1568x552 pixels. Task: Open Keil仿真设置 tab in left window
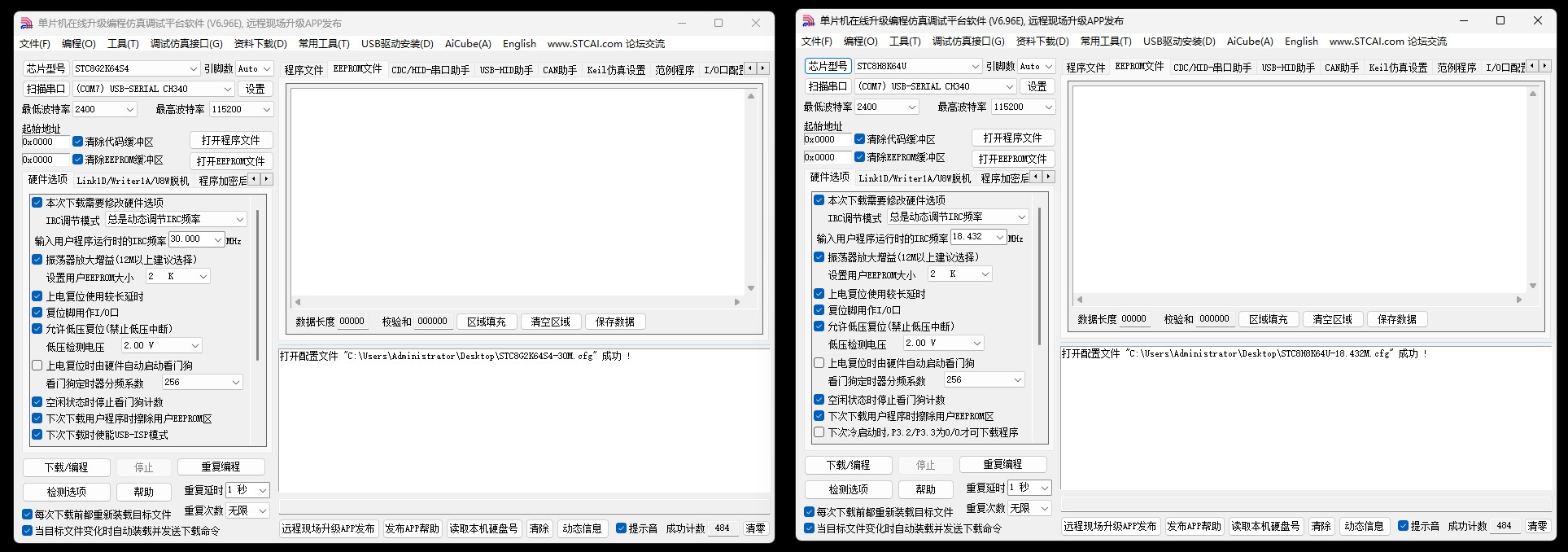616,69
